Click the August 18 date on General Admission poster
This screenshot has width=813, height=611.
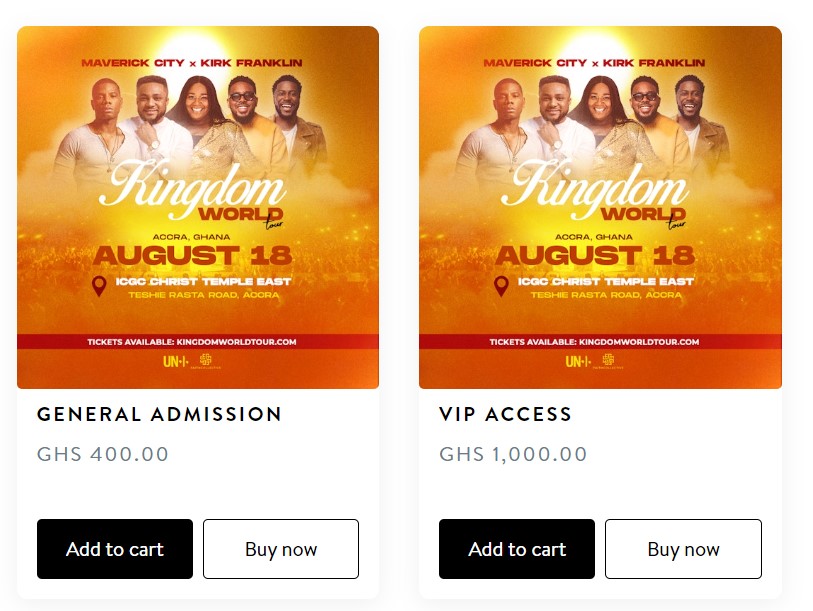click(192, 254)
